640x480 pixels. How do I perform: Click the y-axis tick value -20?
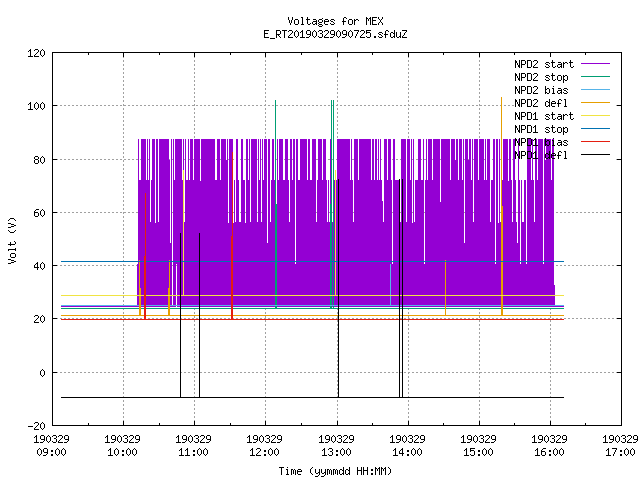pyautogui.click(x=36, y=426)
